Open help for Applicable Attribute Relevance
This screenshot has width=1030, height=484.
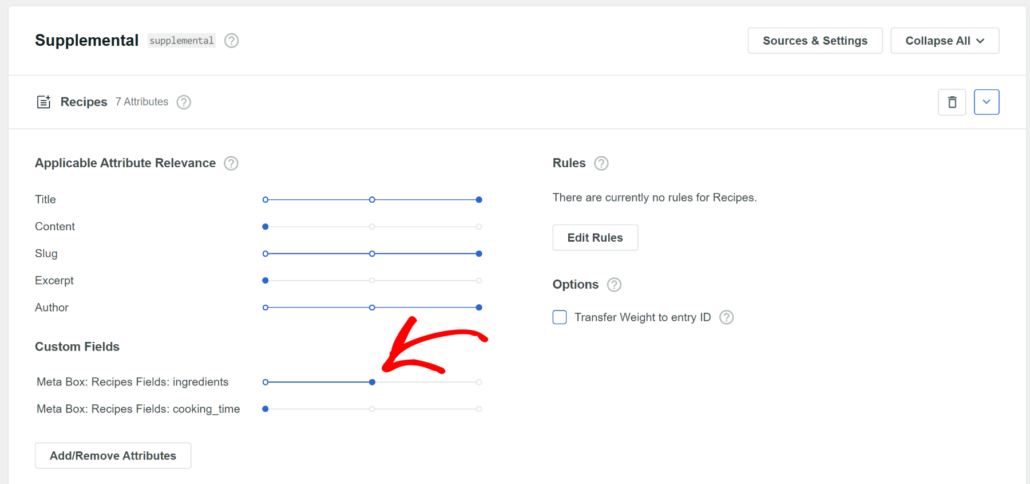point(231,163)
